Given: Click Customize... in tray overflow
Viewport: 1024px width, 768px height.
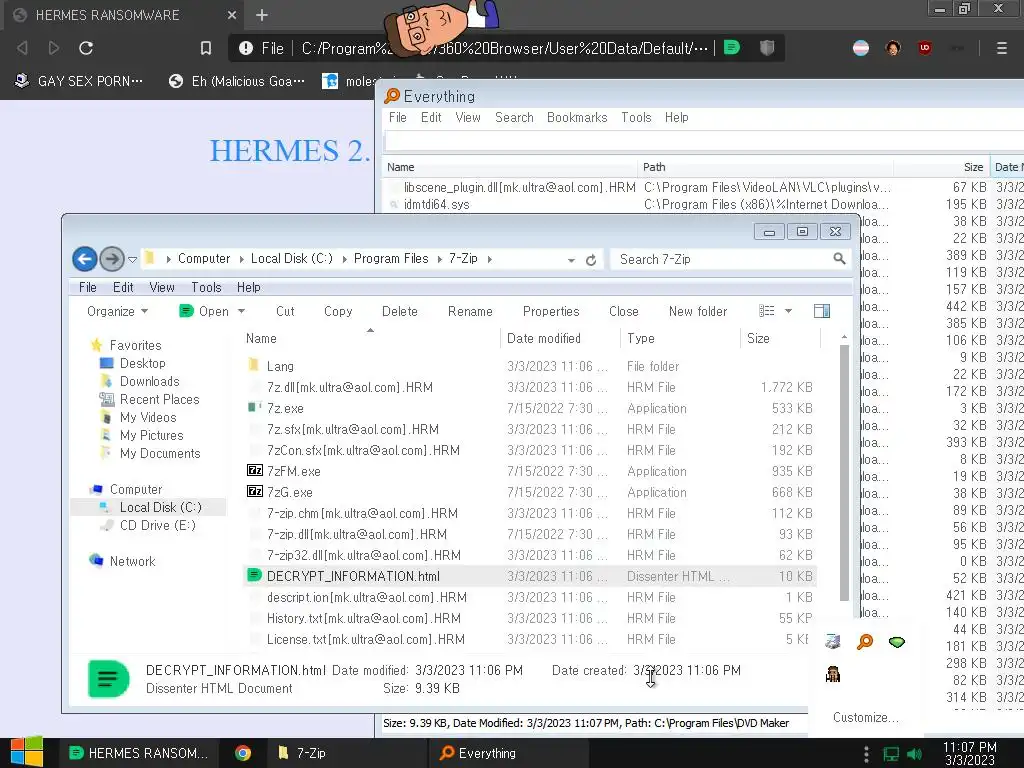Looking at the screenshot, I should point(865,717).
